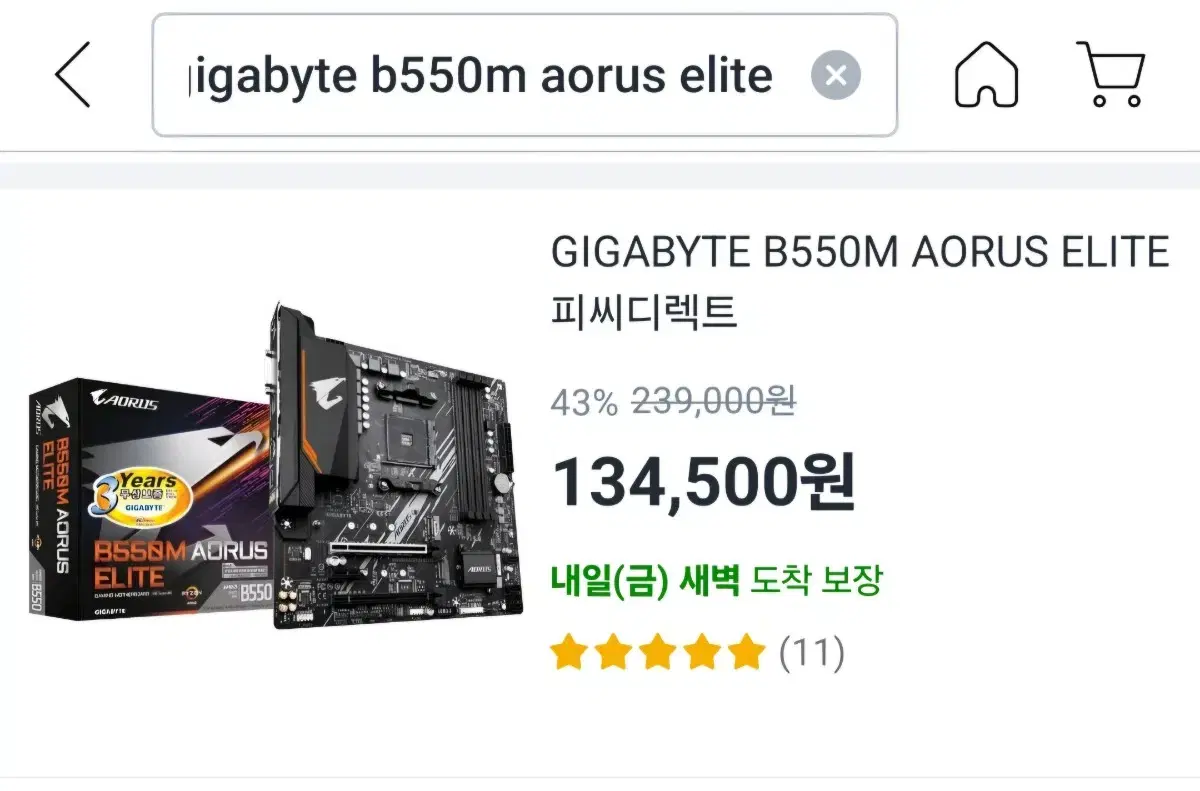Screen dimensions: 1200x791
Task: Tap the crossed-out 239,000원 original price
Action: point(714,402)
